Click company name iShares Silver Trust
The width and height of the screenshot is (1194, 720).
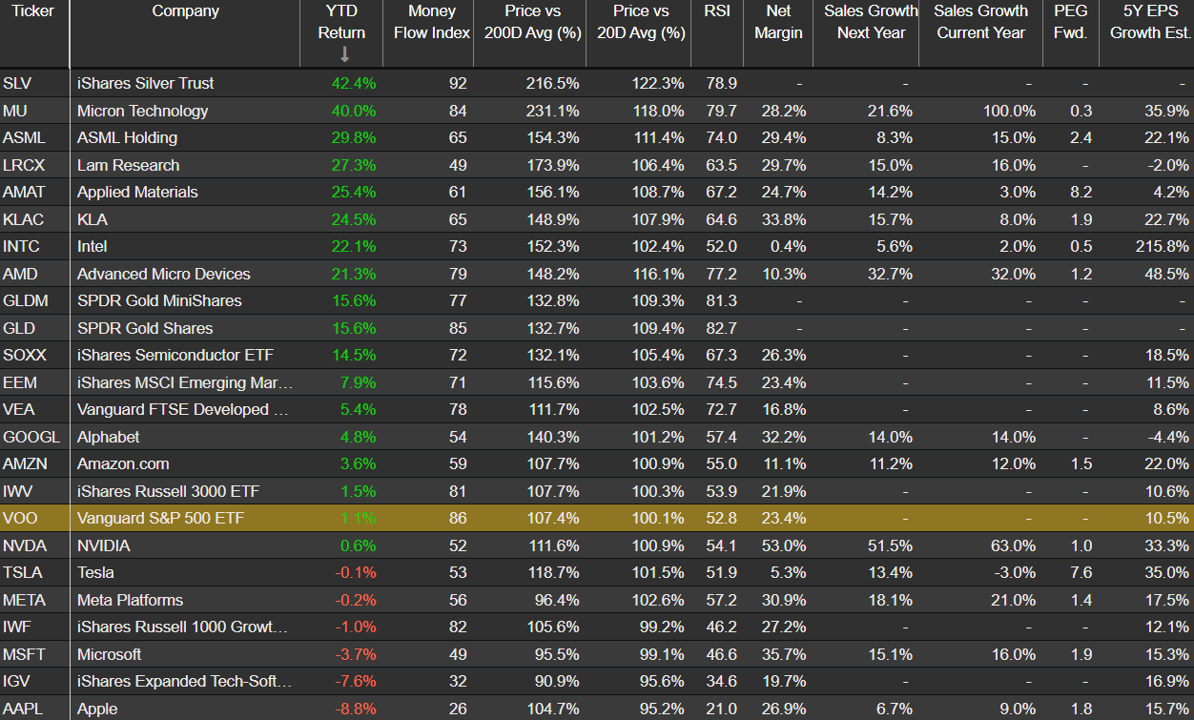coord(145,84)
